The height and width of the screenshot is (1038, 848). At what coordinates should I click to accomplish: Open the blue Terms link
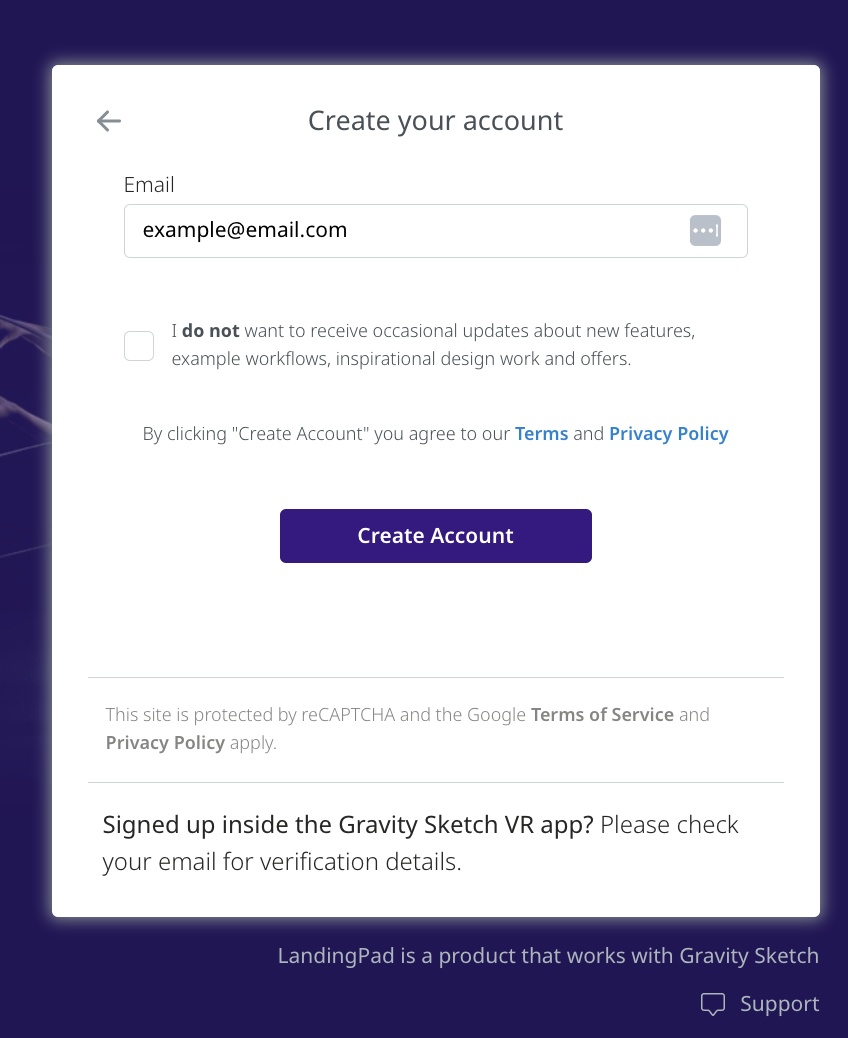pos(542,434)
